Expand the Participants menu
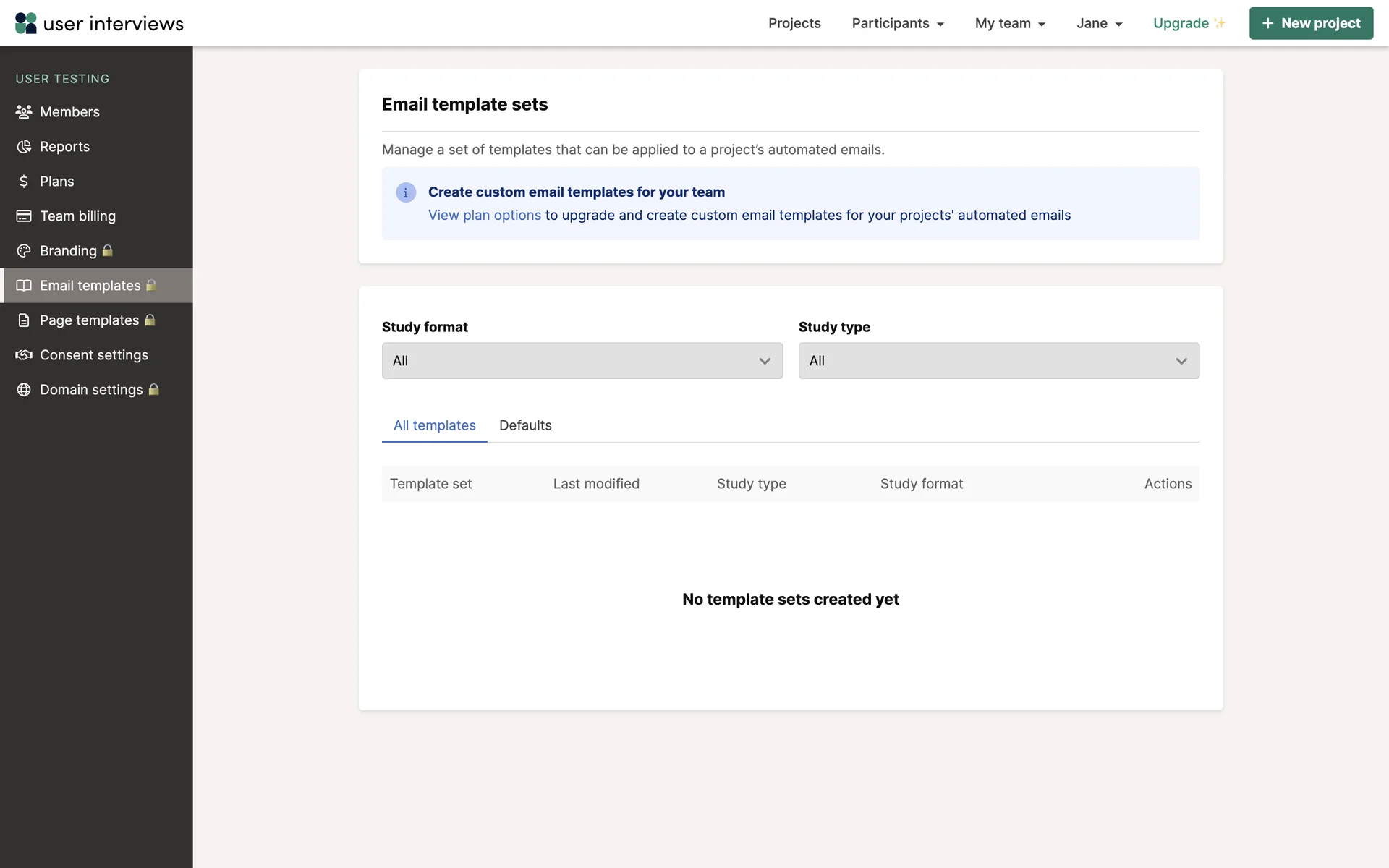 (x=897, y=23)
